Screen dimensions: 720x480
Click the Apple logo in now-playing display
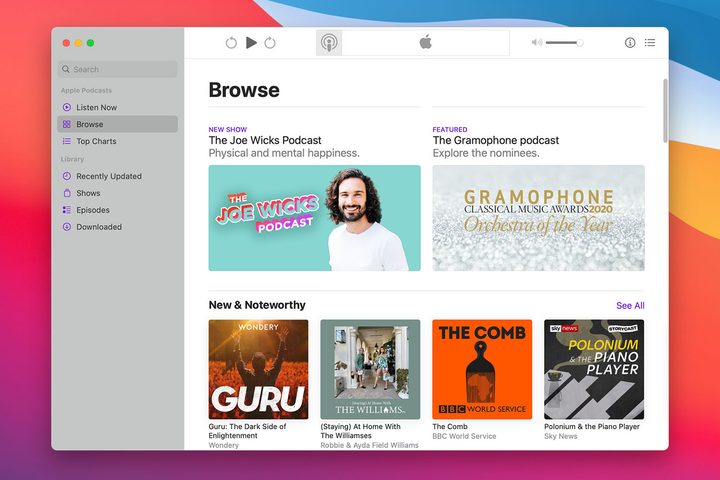coord(426,42)
